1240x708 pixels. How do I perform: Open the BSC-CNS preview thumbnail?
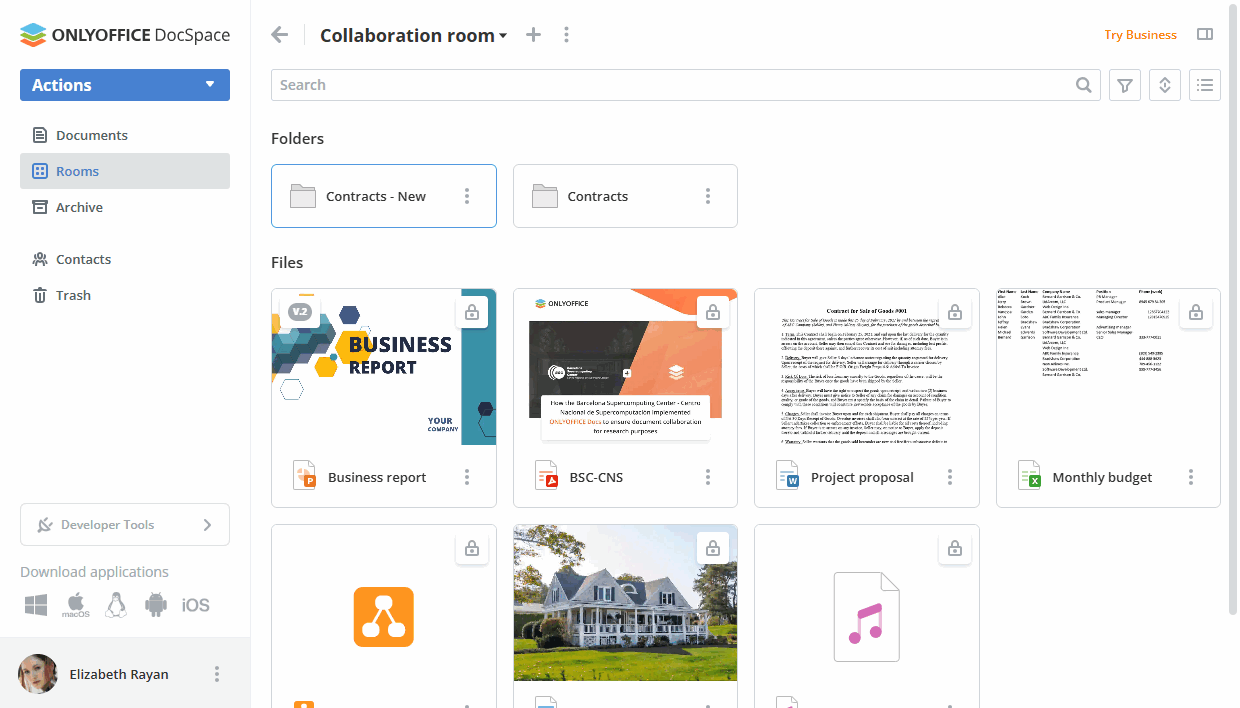625,367
